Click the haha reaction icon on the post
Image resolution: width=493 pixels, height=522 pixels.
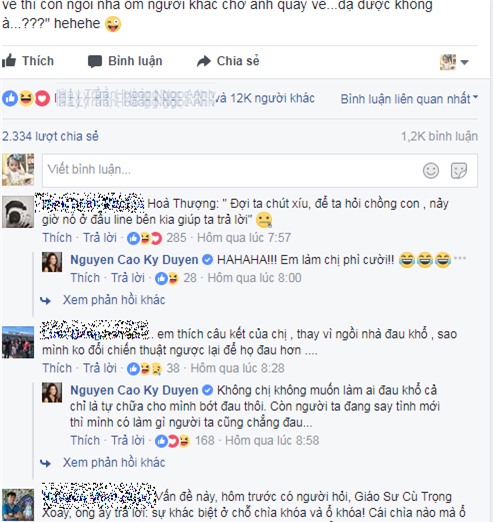26,99
